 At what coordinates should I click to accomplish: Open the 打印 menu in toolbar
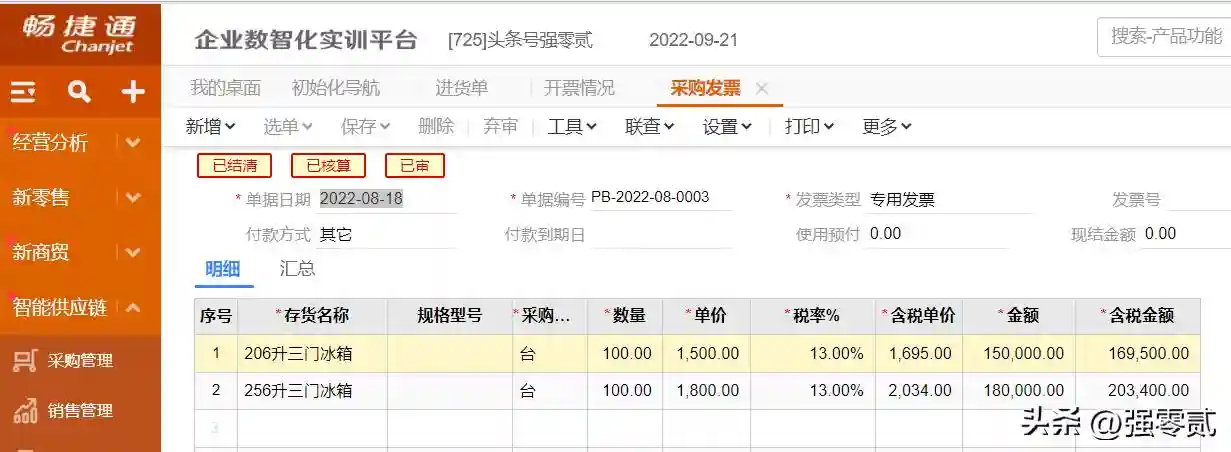(809, 126)
